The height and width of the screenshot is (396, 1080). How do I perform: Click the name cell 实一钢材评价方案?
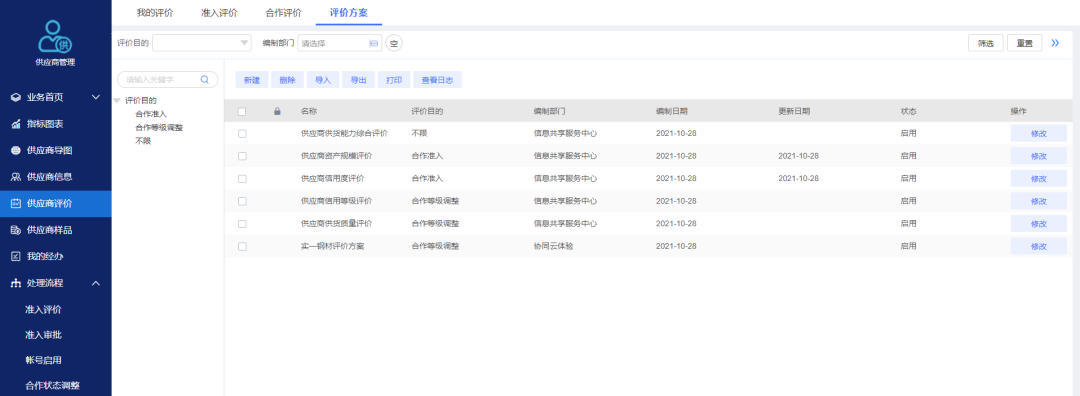tap(333, 246)
